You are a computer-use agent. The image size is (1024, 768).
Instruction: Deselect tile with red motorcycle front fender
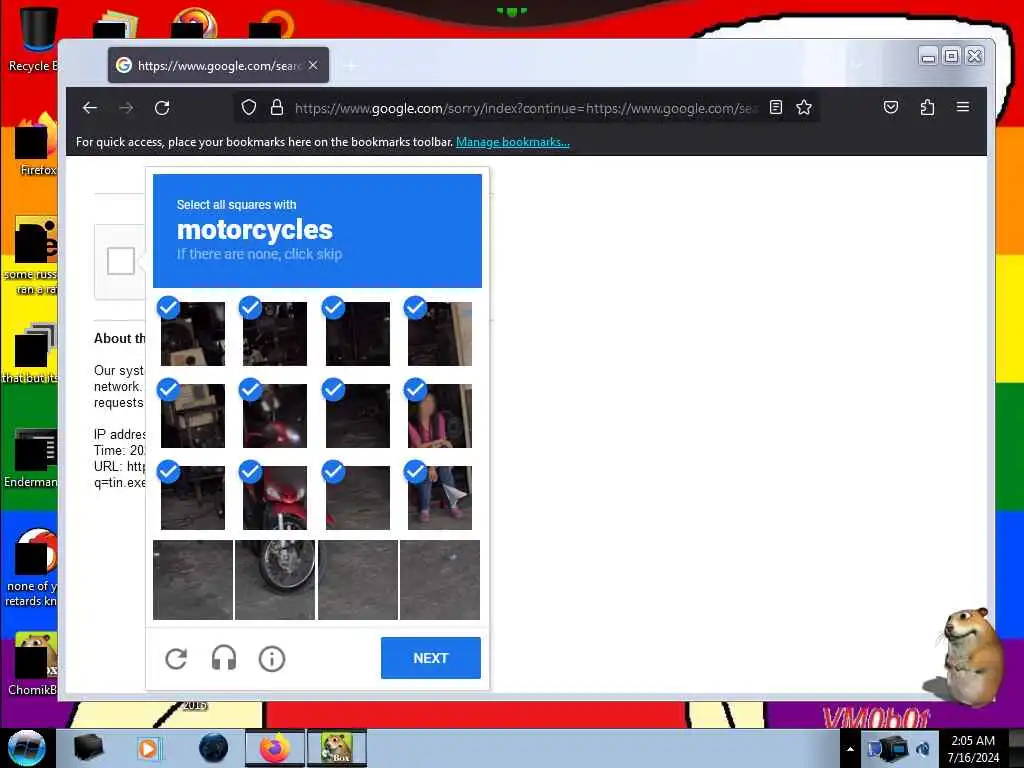(x=275, y=498)
